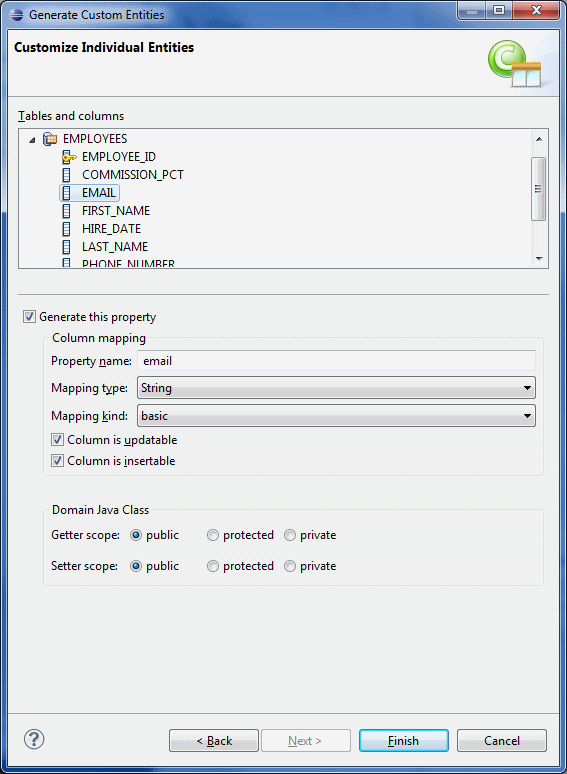
Task: Select private setter scope
Action: (290, 566)
